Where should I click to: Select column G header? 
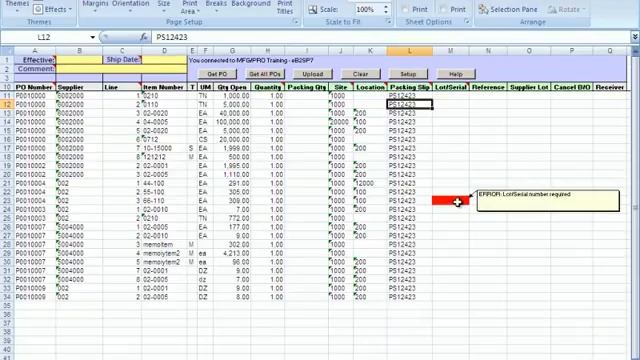(x=232, y=51)
